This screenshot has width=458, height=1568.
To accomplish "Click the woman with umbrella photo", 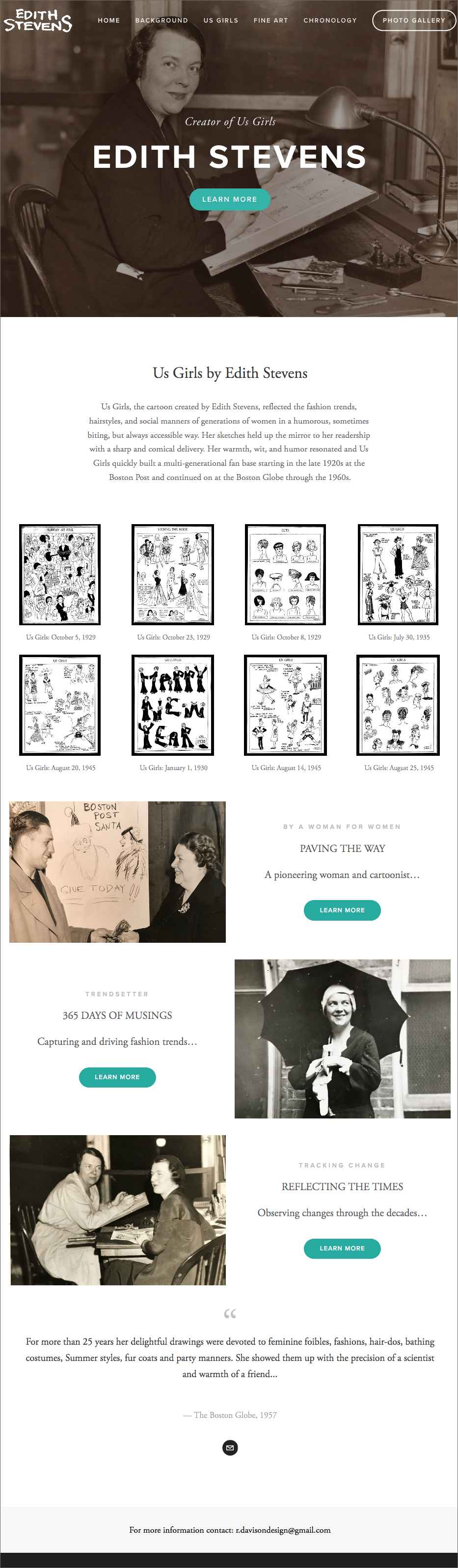I will 342,1038.
